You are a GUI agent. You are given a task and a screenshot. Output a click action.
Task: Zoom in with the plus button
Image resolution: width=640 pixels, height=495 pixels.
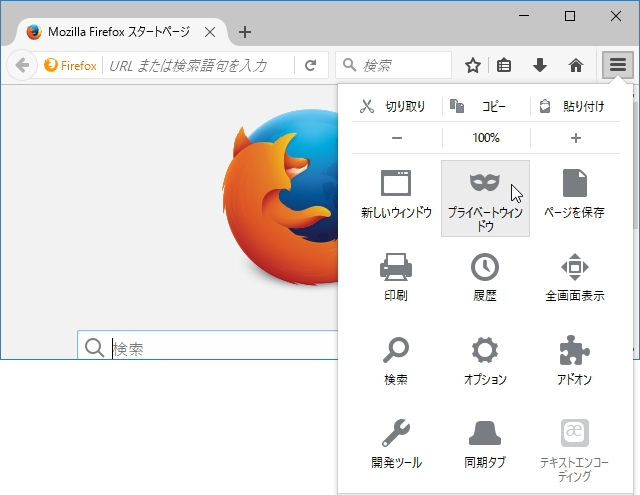576,138
